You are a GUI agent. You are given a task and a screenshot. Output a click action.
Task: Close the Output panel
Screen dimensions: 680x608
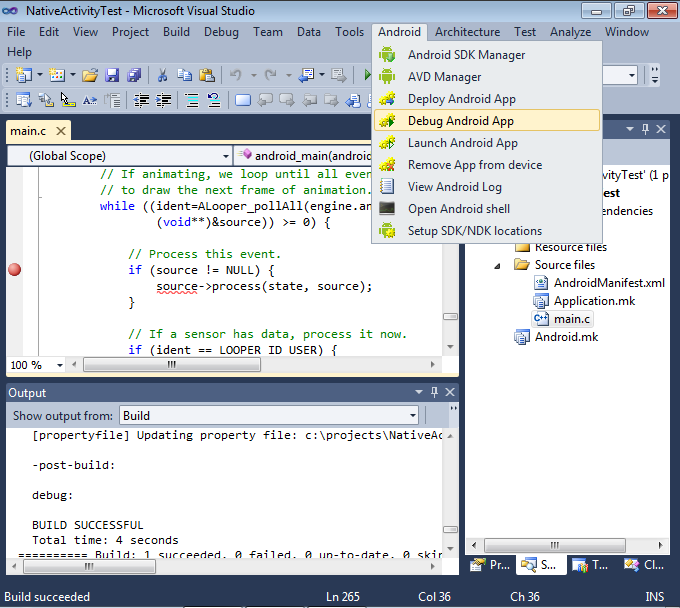pos(450,392)
